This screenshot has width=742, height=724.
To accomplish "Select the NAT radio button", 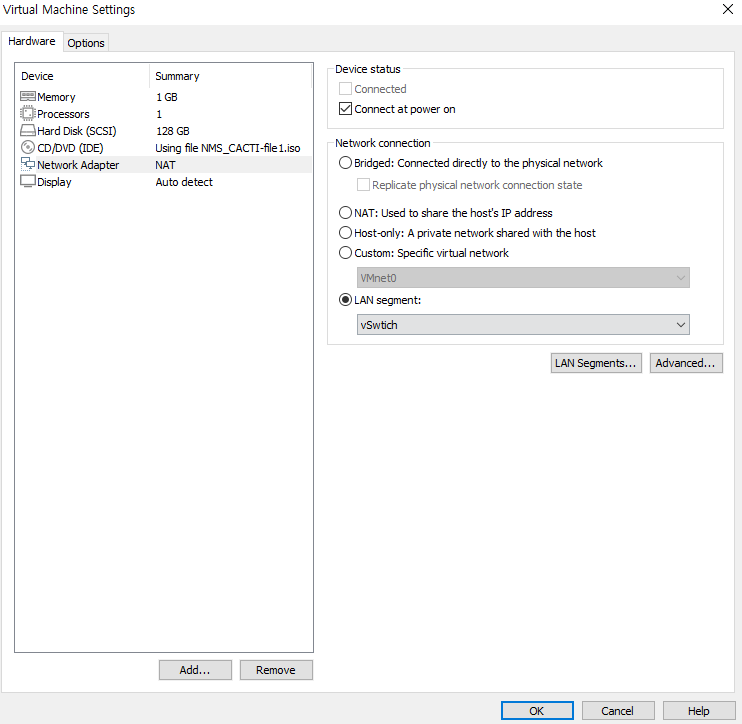I will 345,212.
